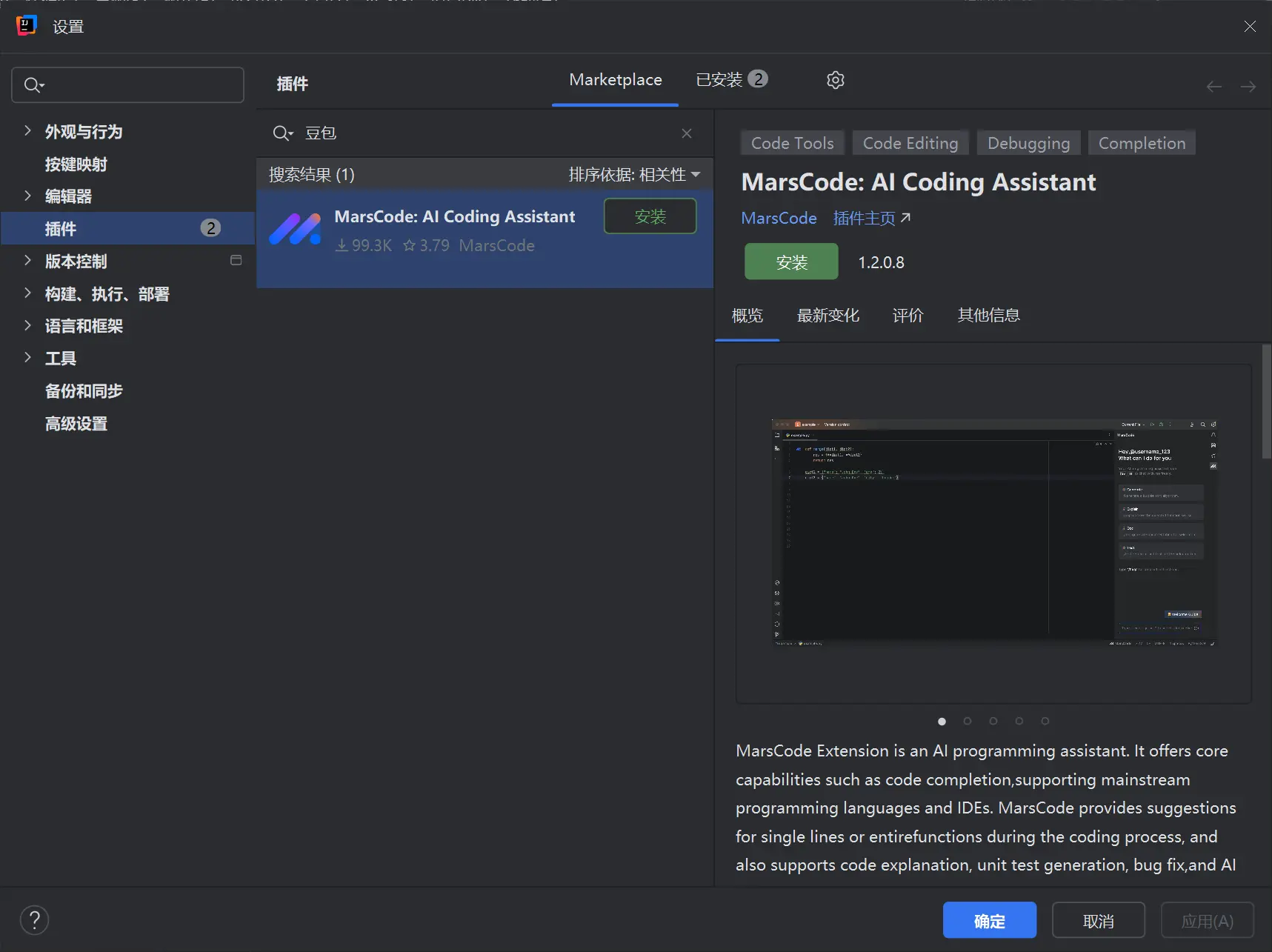The width and height of the screenshot is (1272, 952).
Task: Open the 插件主页 link
Action: point(864,219)
